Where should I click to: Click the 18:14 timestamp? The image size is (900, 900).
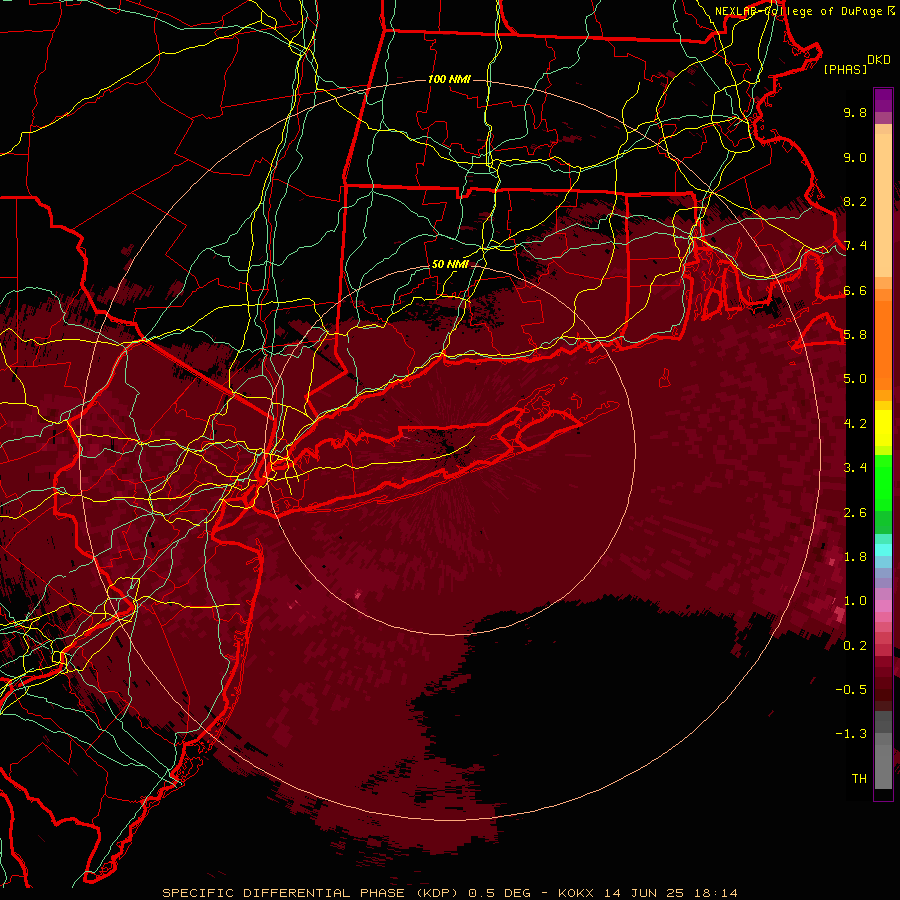pyautogui.click(x=714, y=893)
